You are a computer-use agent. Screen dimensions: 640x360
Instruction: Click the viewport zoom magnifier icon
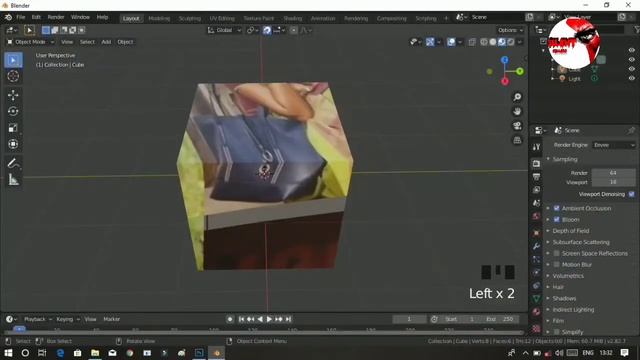click(517, 97)
